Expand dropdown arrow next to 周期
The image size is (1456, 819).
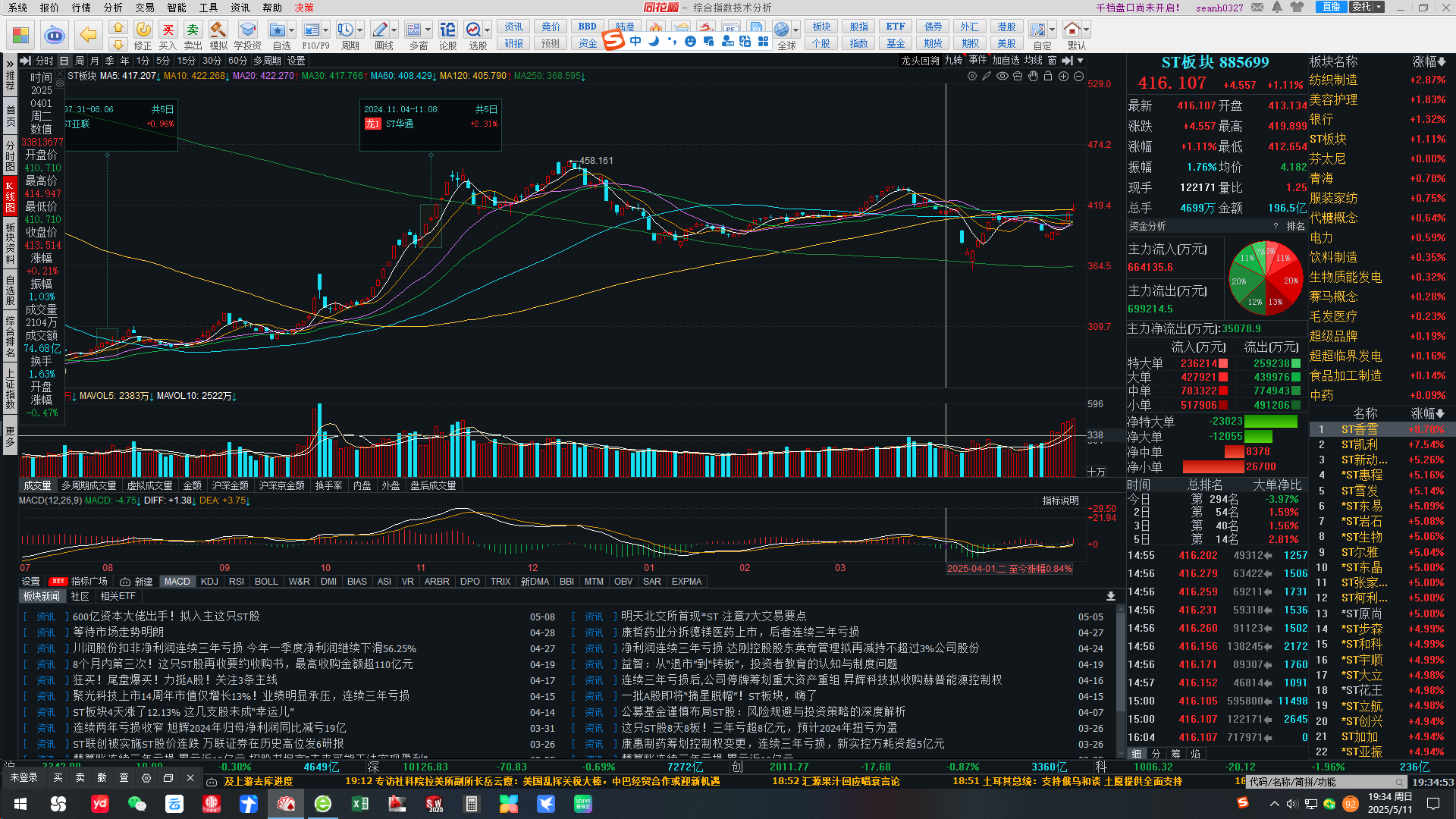pos(360,30)
